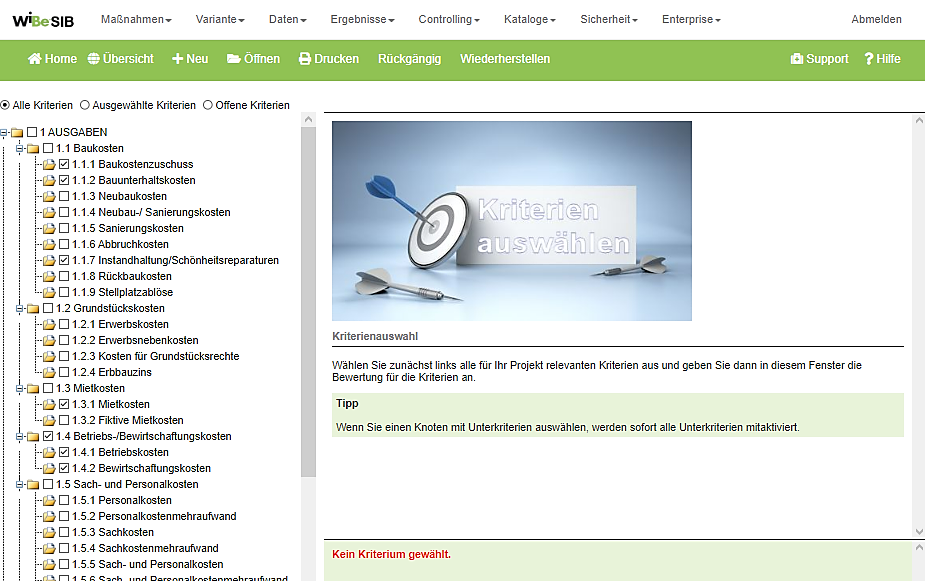
Task: Select the Ausgewählte Kriterien radio button
Action: (85, 105)
